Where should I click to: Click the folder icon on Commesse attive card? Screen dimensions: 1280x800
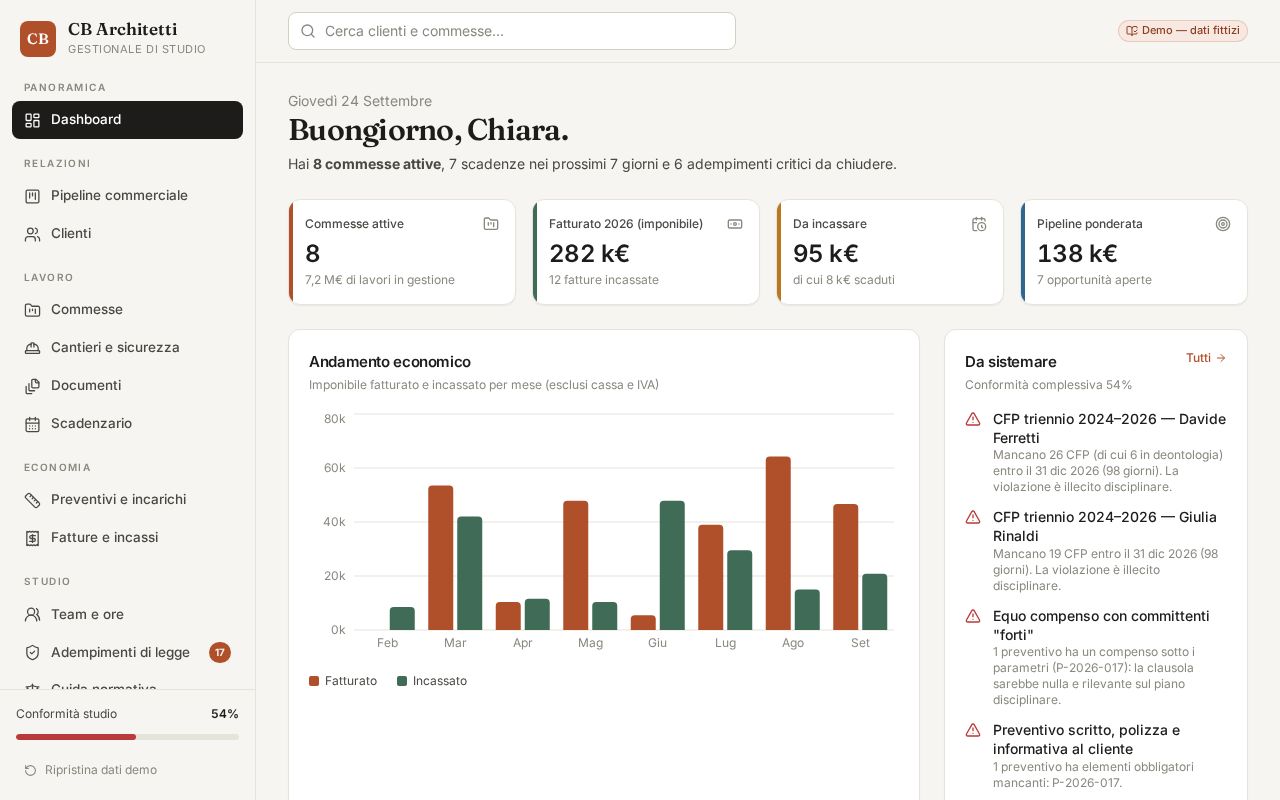point(491,224)
